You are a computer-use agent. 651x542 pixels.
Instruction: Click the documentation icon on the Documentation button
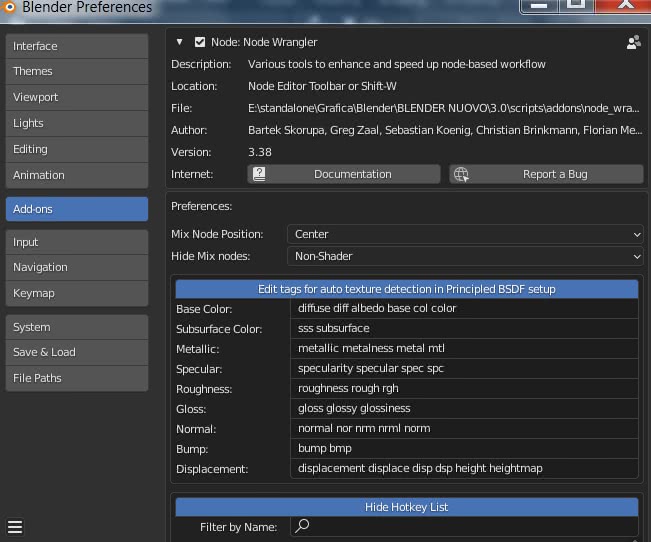(259, 174)
